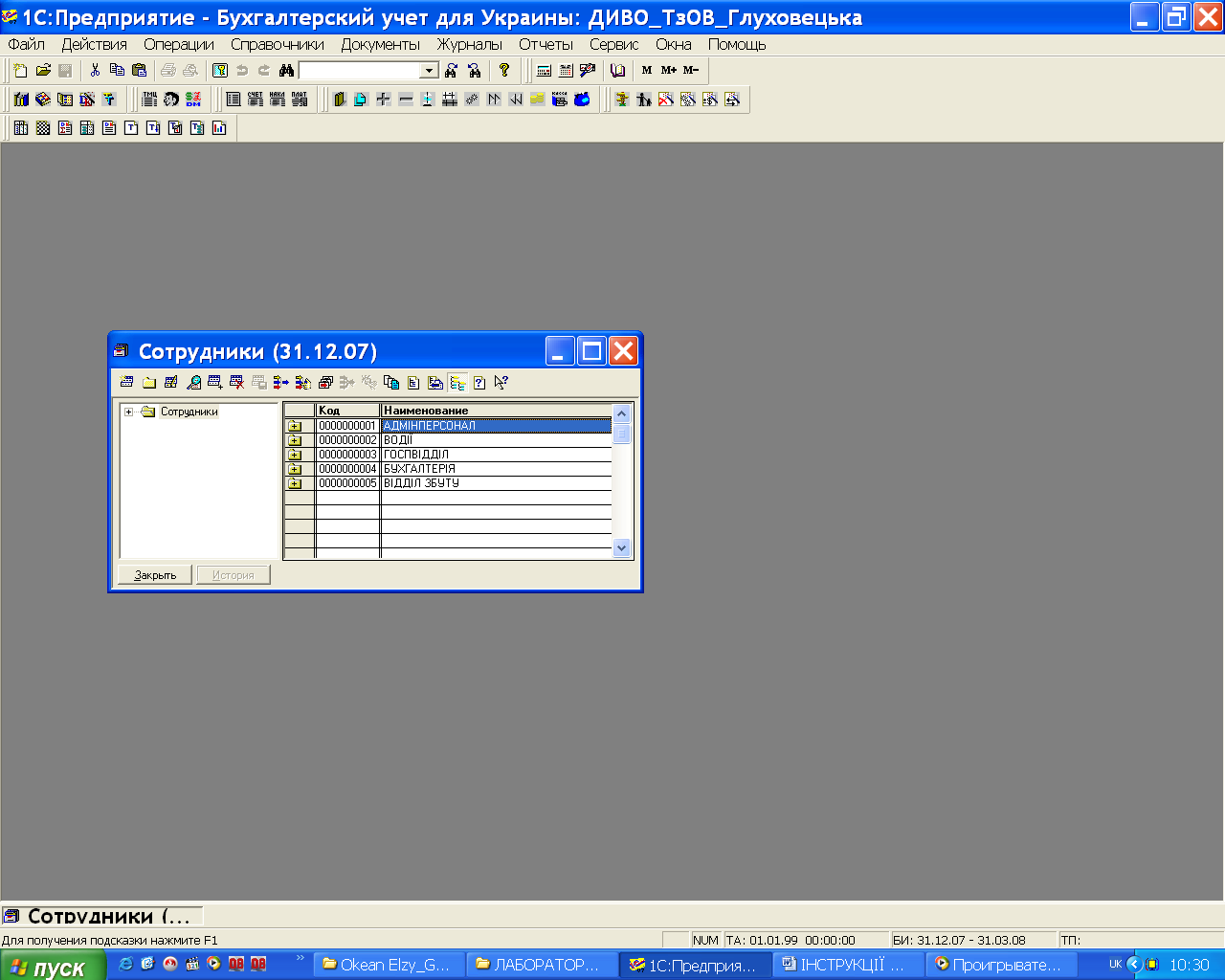The height and width of the screenshot is (980, 1225).
Task: Click into the search text field
Action: [361, 70]
